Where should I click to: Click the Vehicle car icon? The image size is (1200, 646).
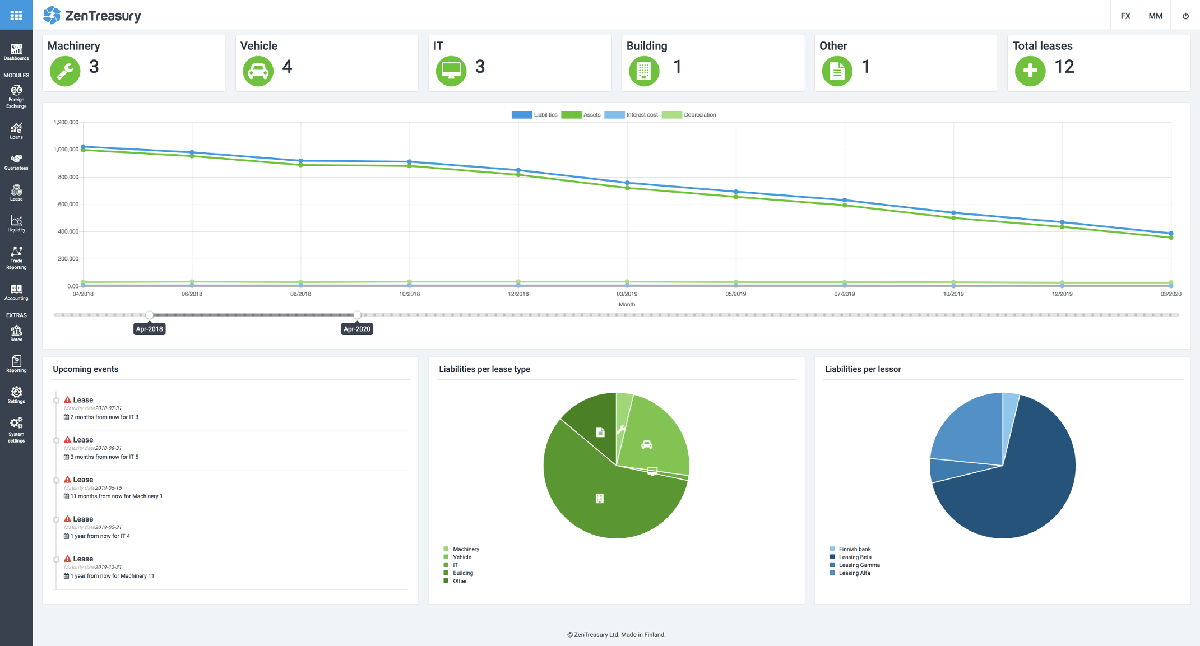click(258, 71)
